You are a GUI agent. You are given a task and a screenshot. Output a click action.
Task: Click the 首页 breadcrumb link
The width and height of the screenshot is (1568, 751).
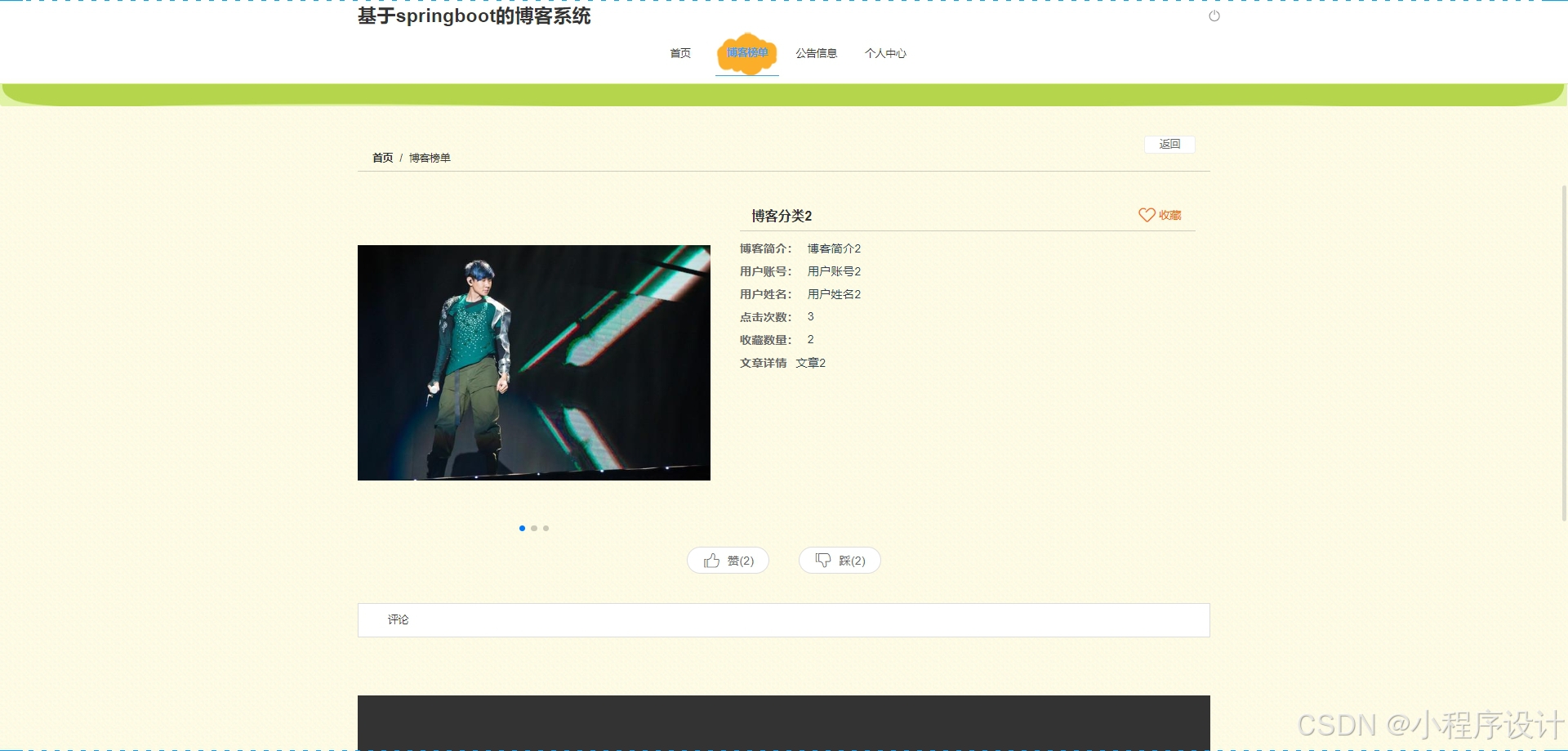(x=383, y=158)
